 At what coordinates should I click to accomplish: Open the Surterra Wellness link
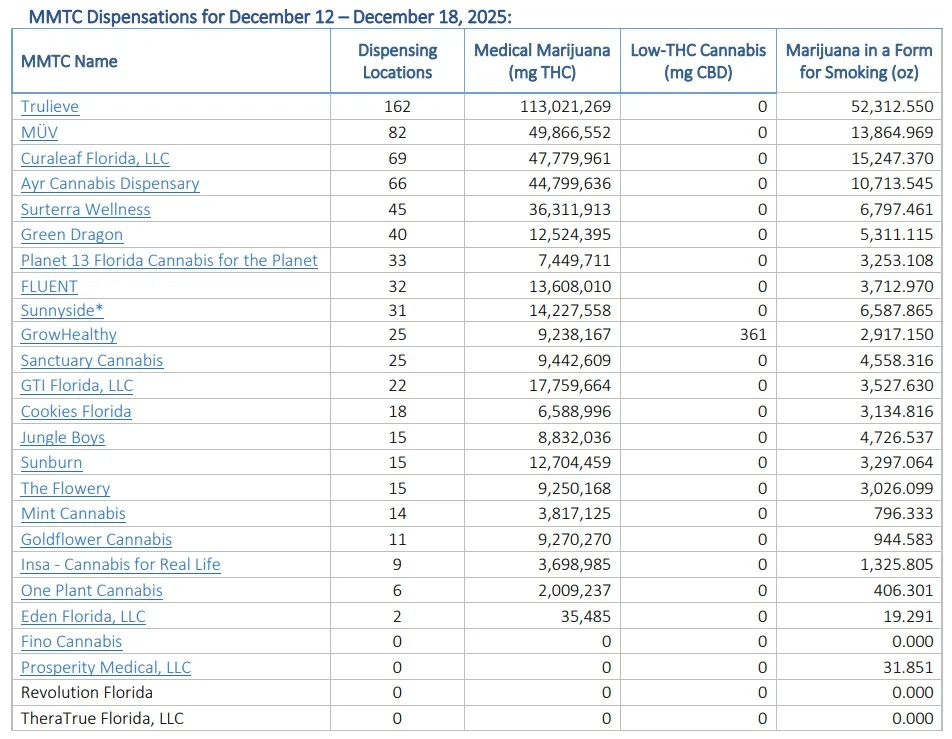[85, 209]
